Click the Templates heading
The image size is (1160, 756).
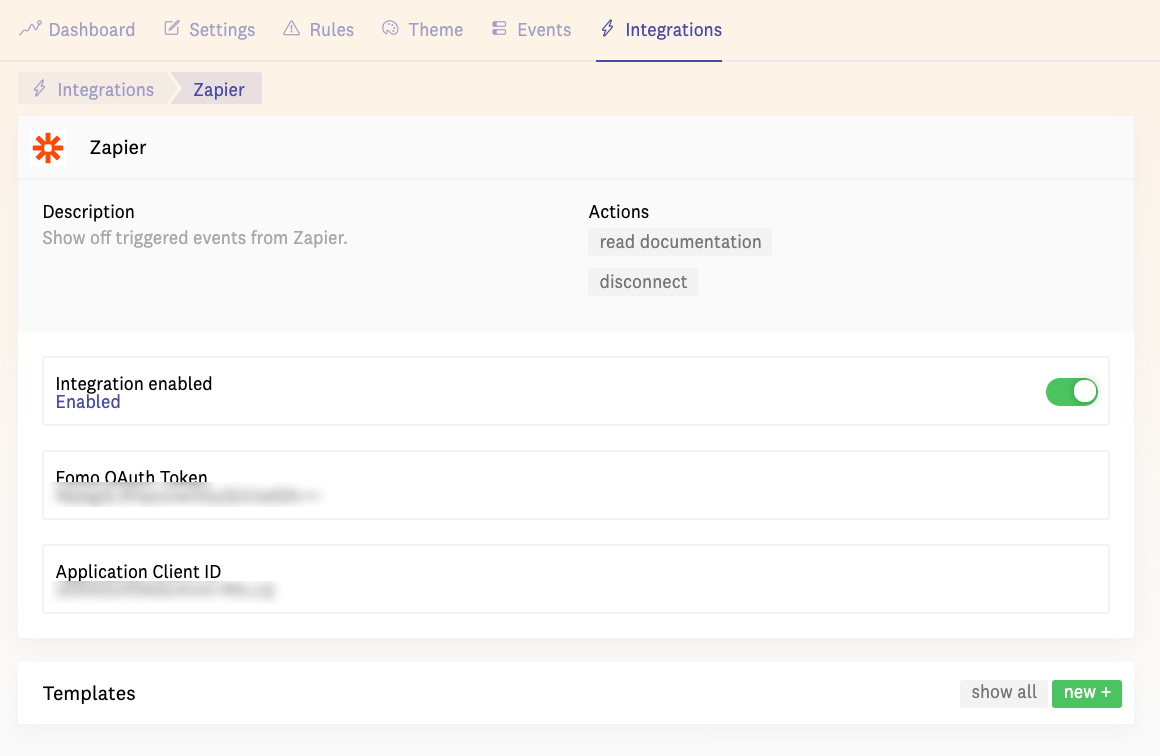89,693
